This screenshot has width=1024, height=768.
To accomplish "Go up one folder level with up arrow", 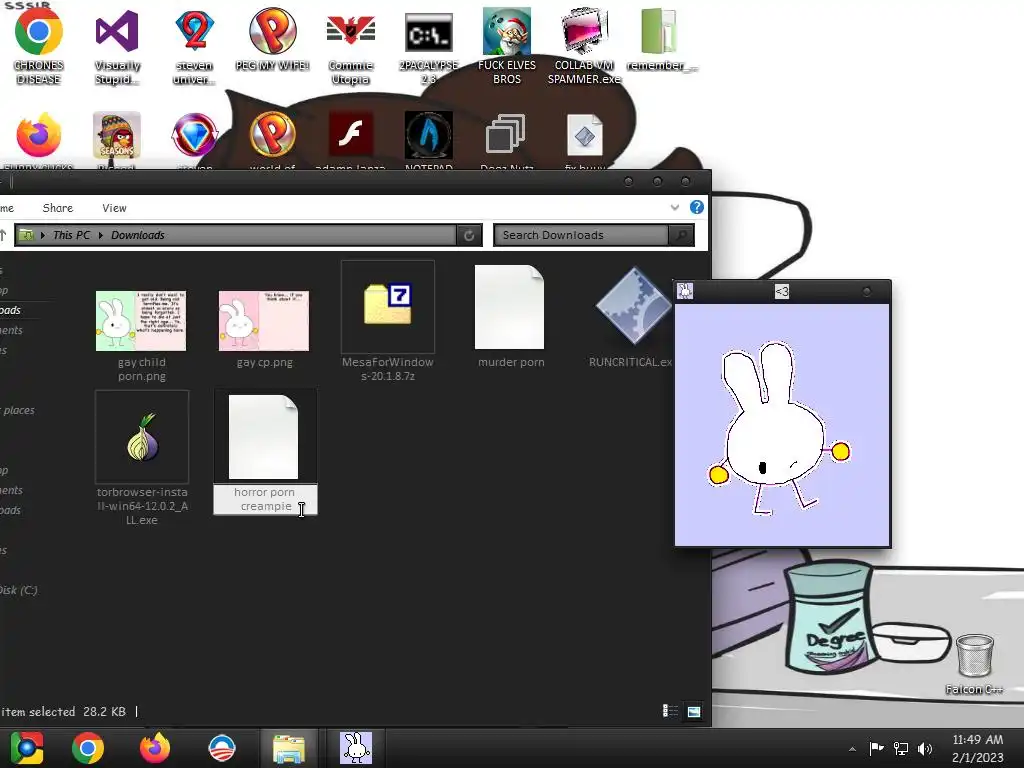I will [3, 235].
